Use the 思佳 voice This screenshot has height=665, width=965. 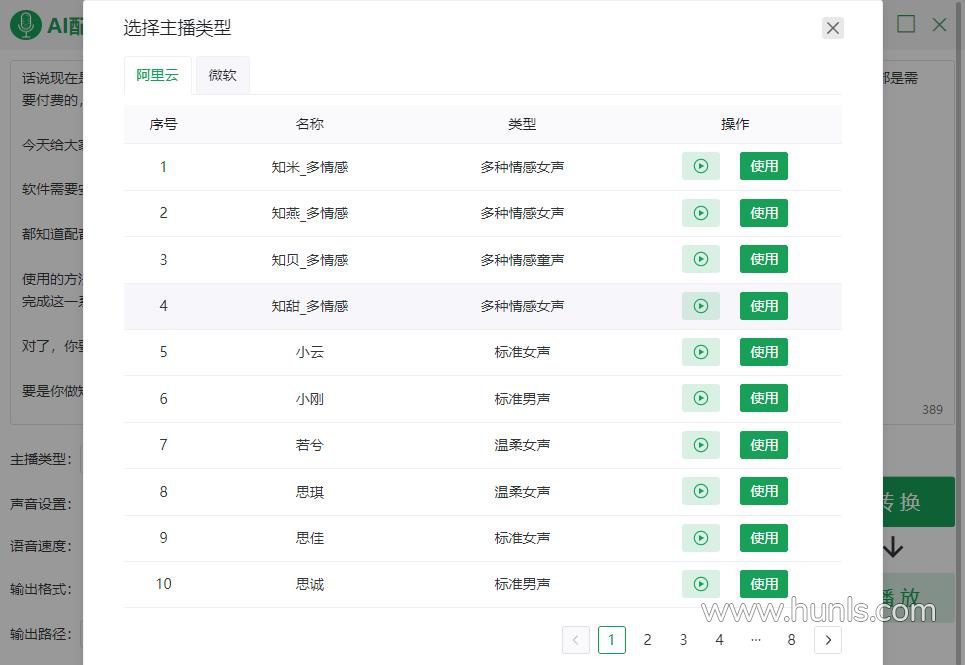point(763,538)
